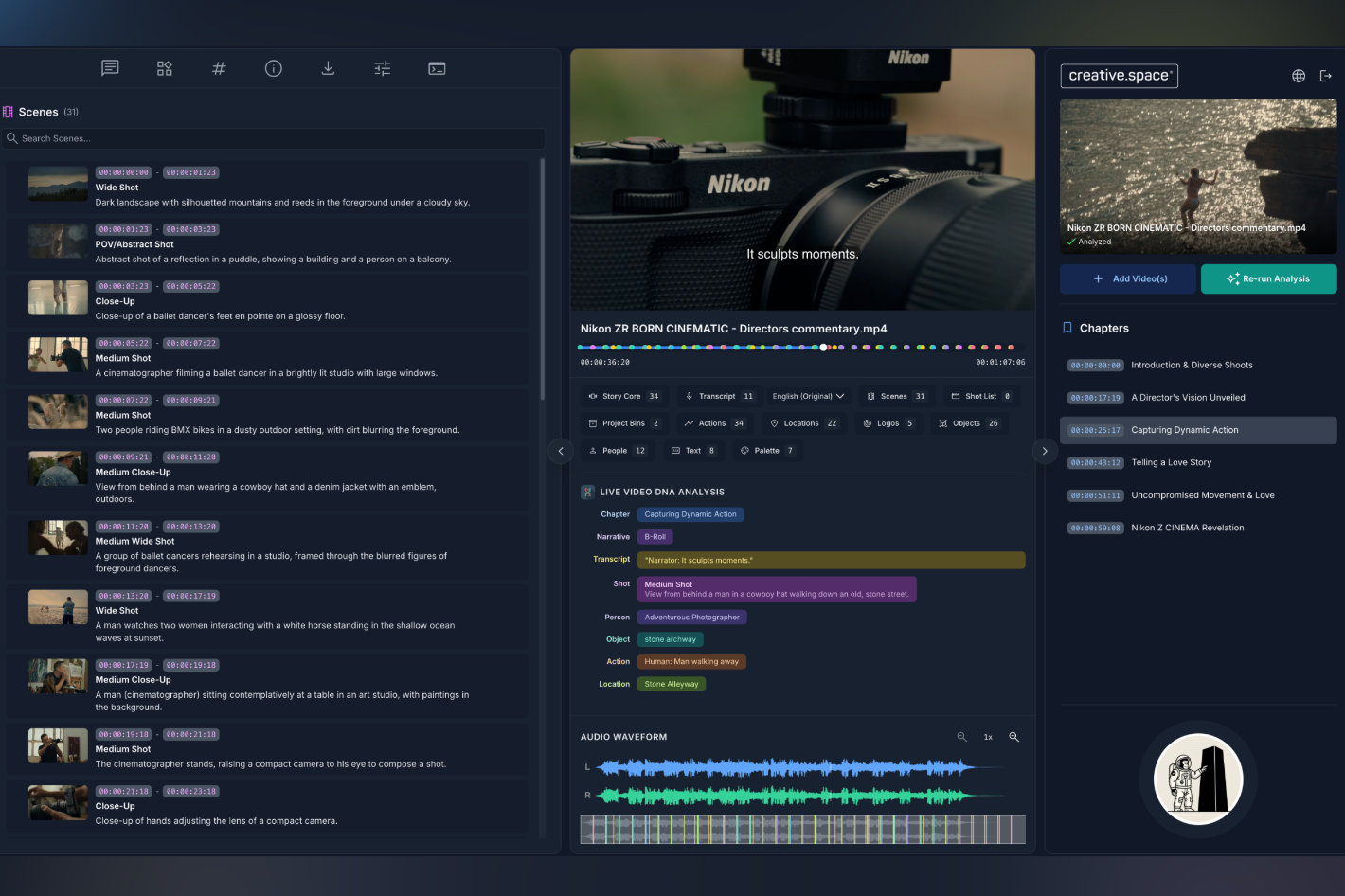The width and height of the screenshot is (1345, 896).
Task: Click the globe language icon
Action: 1299,76
